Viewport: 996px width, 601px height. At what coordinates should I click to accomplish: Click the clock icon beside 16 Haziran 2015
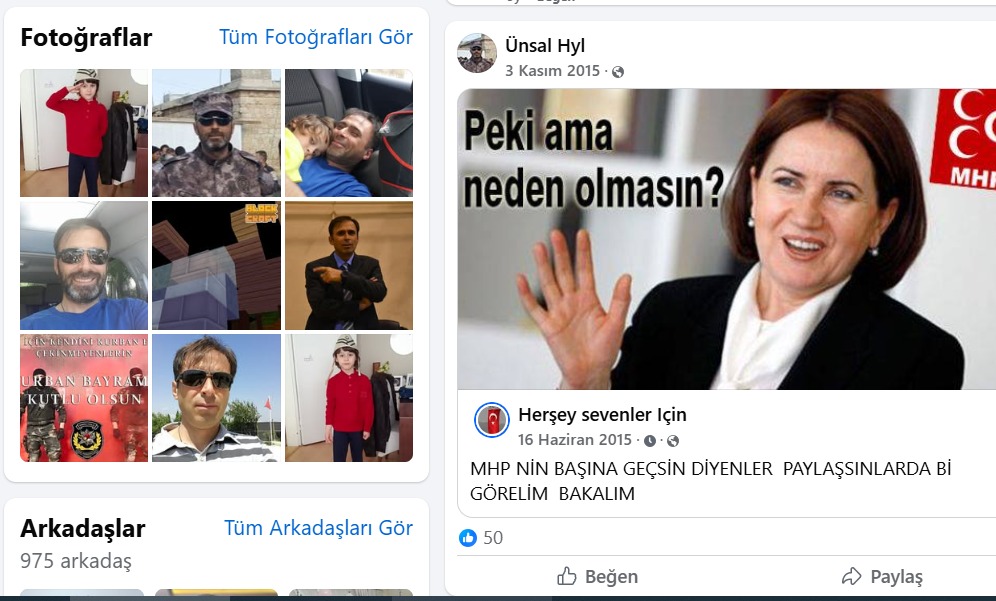pyautogui.click(x=650, y=441)
